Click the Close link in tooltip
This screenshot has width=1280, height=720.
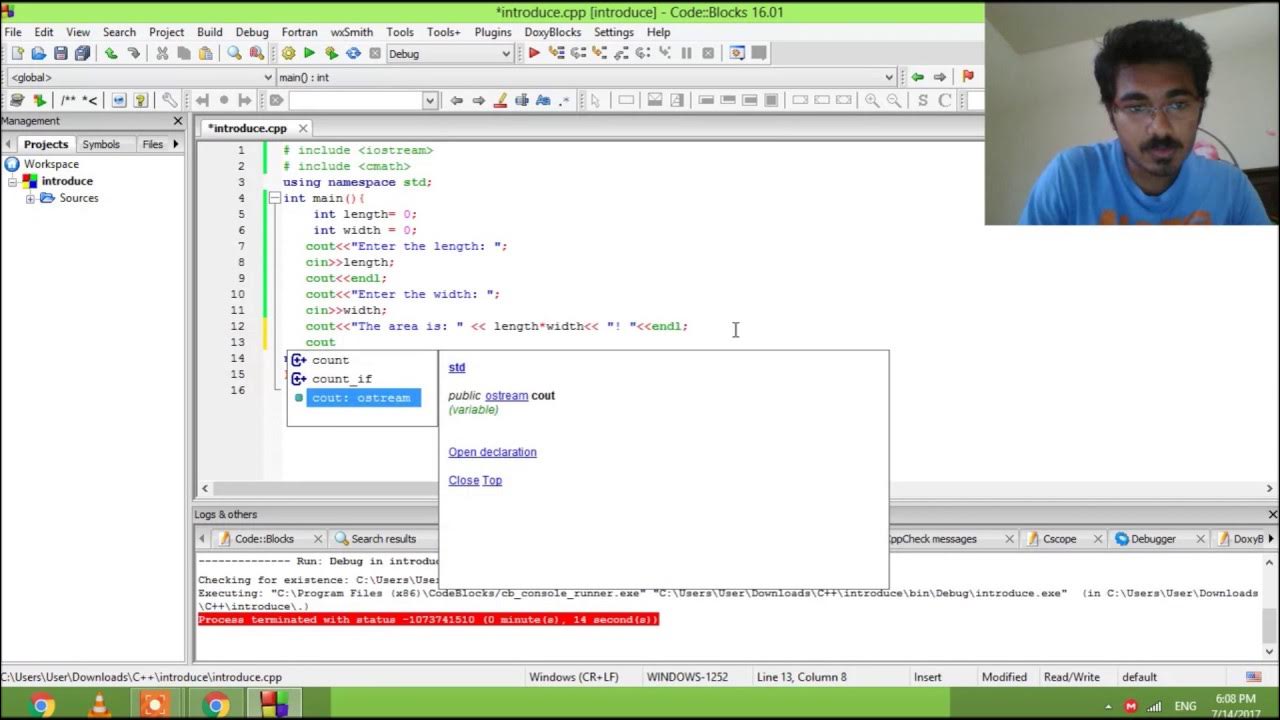(x=463, y=480)
